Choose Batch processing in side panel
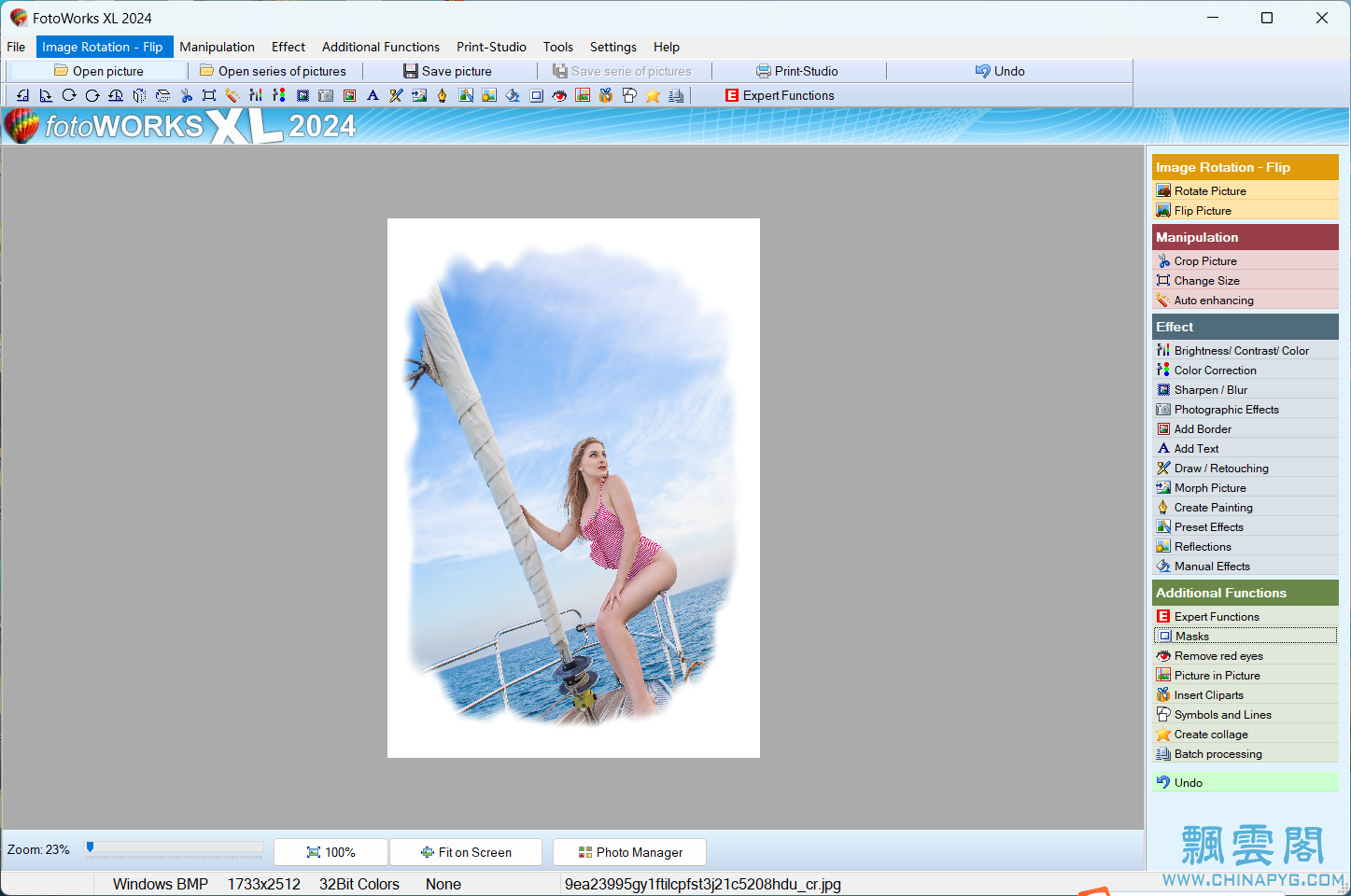Screen dimensions: 1351x896 (1245, 753)
